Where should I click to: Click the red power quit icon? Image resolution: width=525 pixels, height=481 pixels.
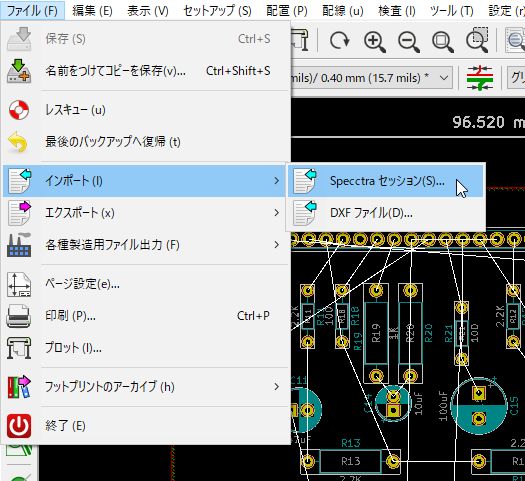(x=19, y=426)
